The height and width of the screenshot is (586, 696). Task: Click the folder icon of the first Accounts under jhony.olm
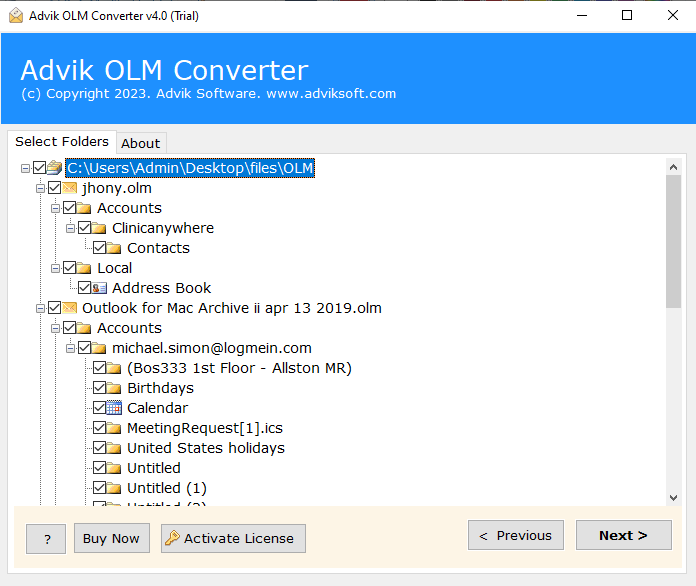click(x=84, y=208)
